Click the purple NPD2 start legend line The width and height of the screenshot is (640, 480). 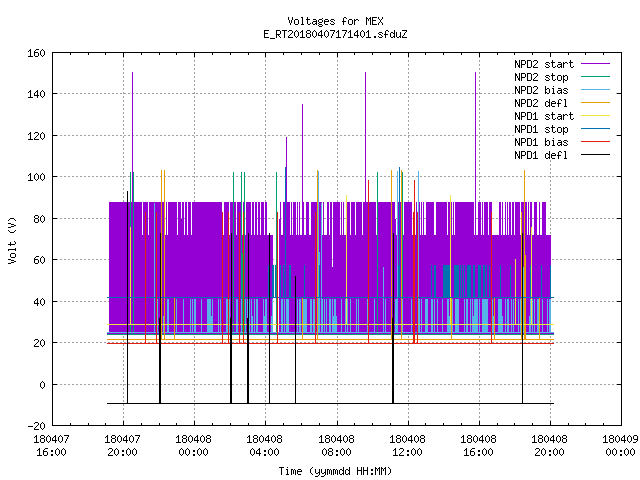coord(595,64)
